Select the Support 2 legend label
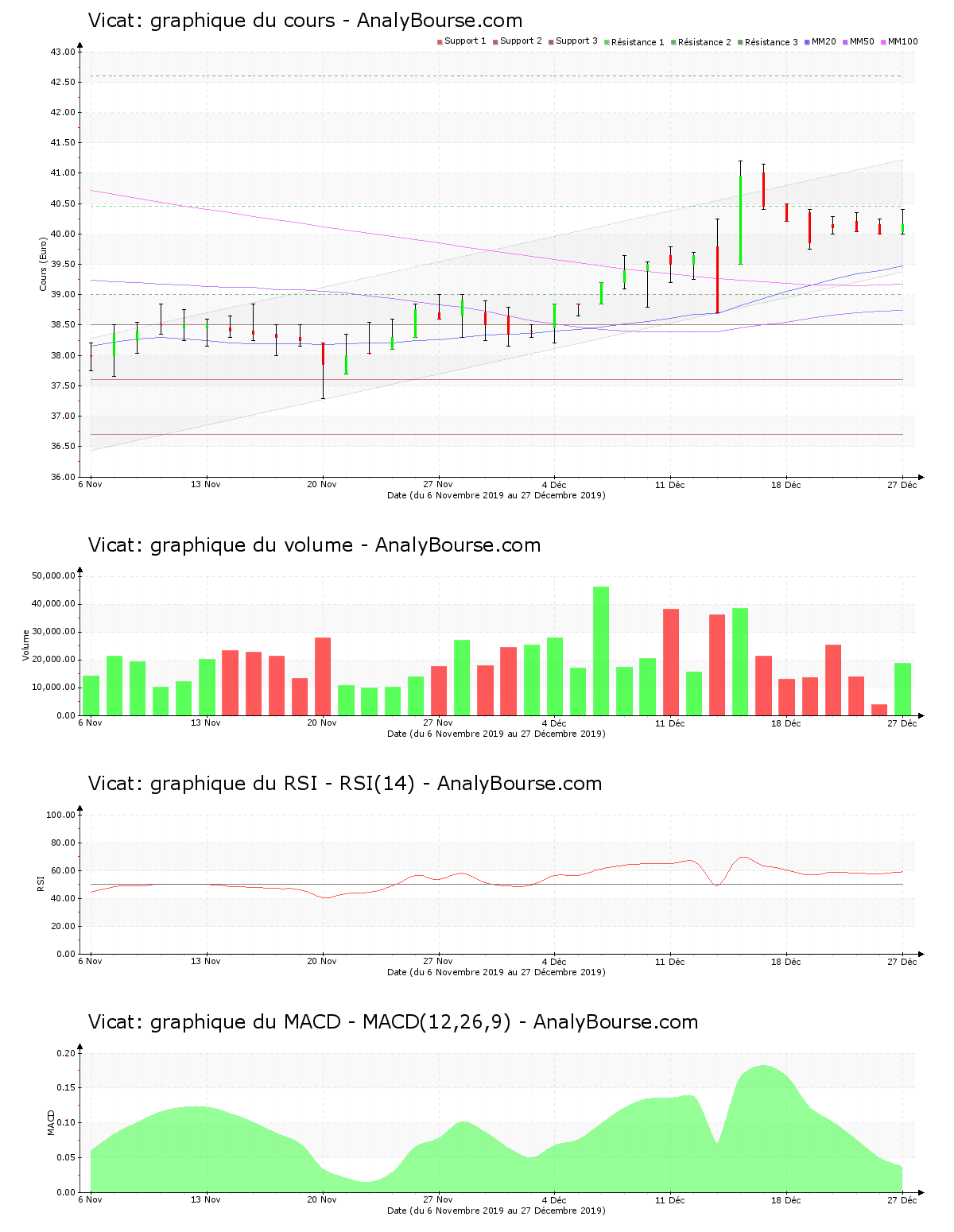The image size is (954, 1232). pos(521,41)
